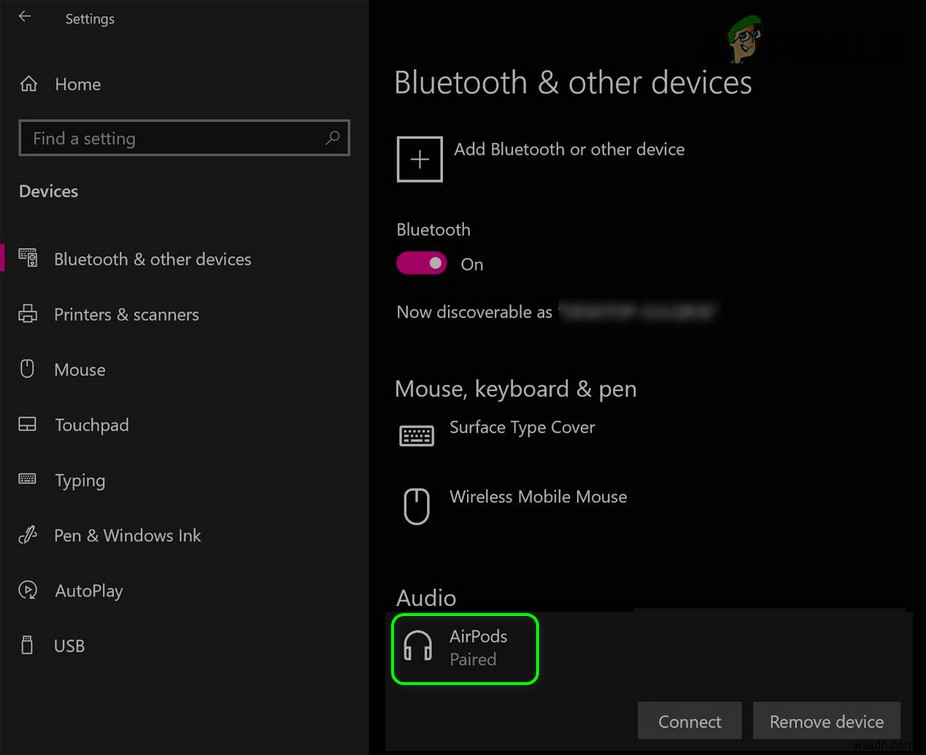This screenshot has height=755, width=926.
Task: Open Pen & Windows Ink settings
Action: [128, 535]
